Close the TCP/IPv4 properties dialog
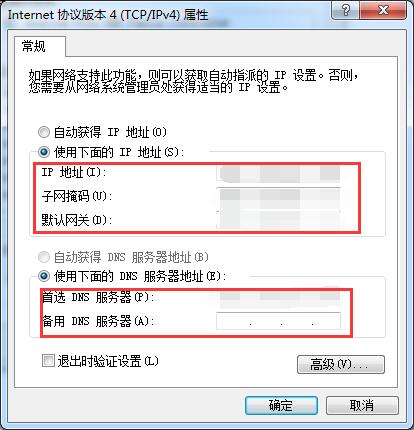This screenshot has width=414, height=430. tap(383, 10)
